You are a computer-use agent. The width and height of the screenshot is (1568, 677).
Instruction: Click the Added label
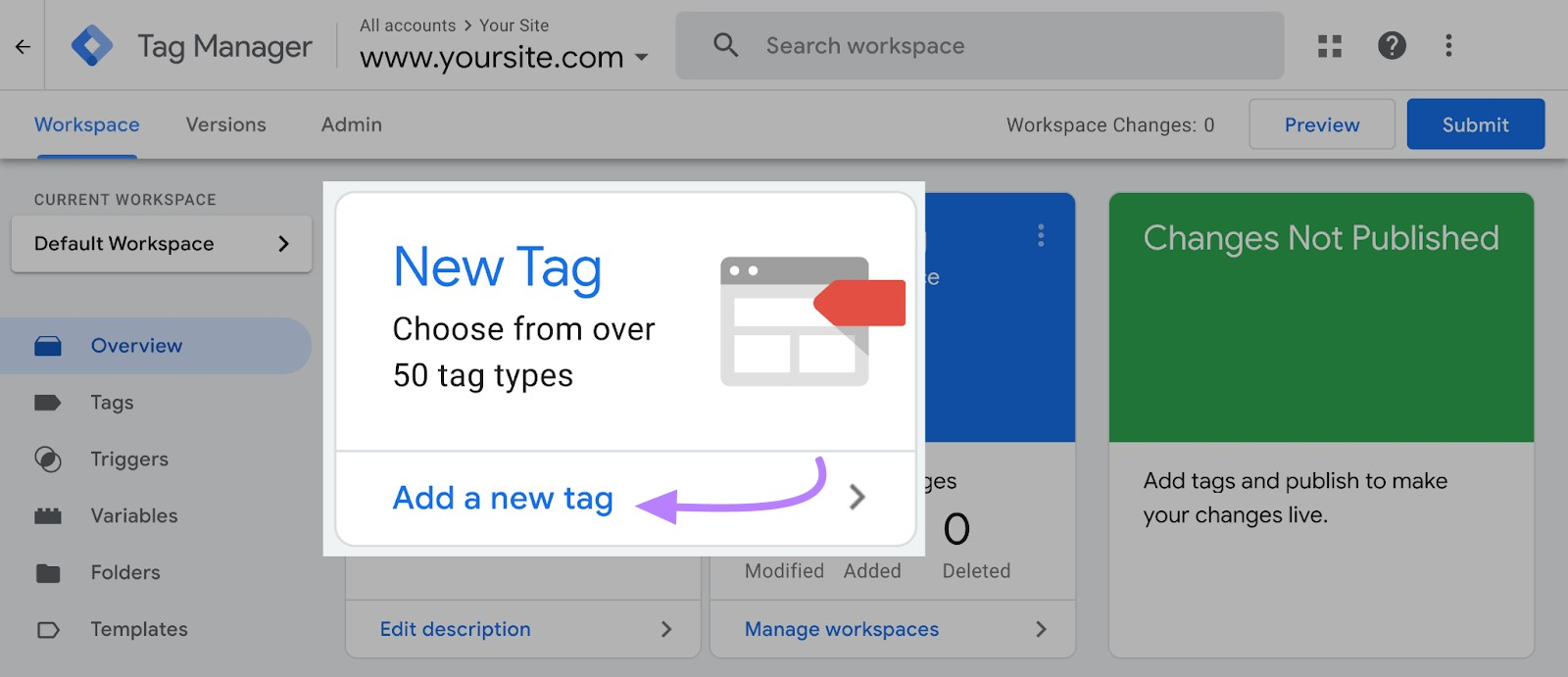(872, 571)
